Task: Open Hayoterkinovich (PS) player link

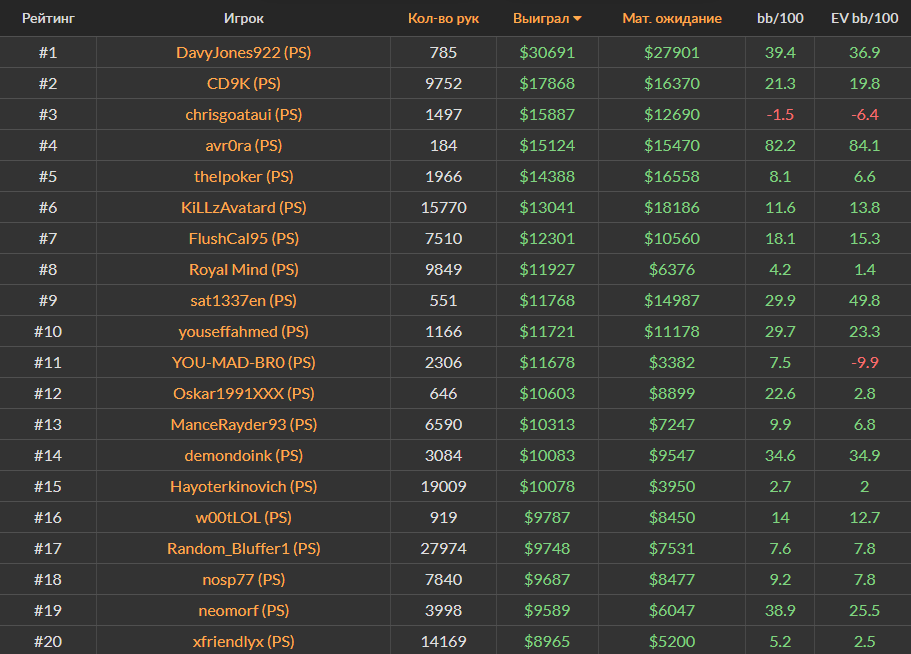Action: point(243,487)
